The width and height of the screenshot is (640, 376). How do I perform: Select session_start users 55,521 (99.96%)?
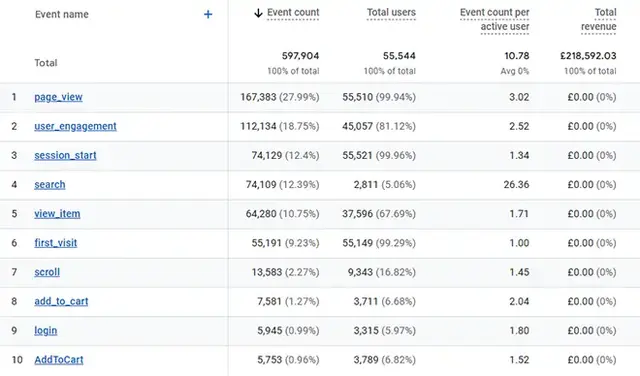point(379,156)
